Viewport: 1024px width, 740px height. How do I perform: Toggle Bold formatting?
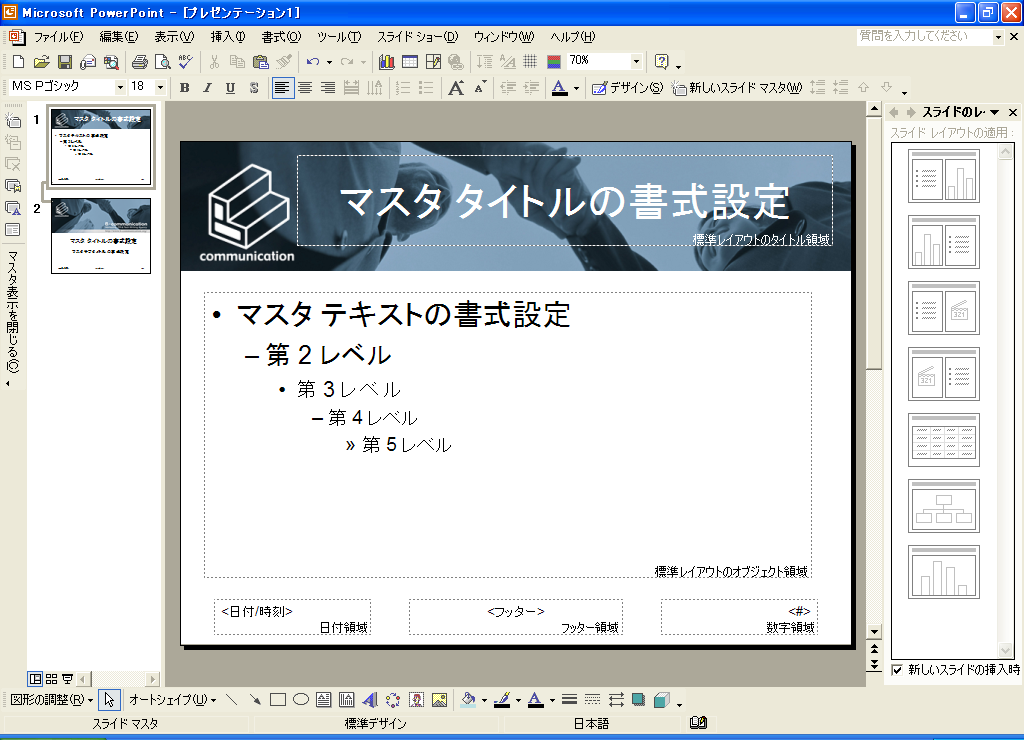(x=184, y=88)
